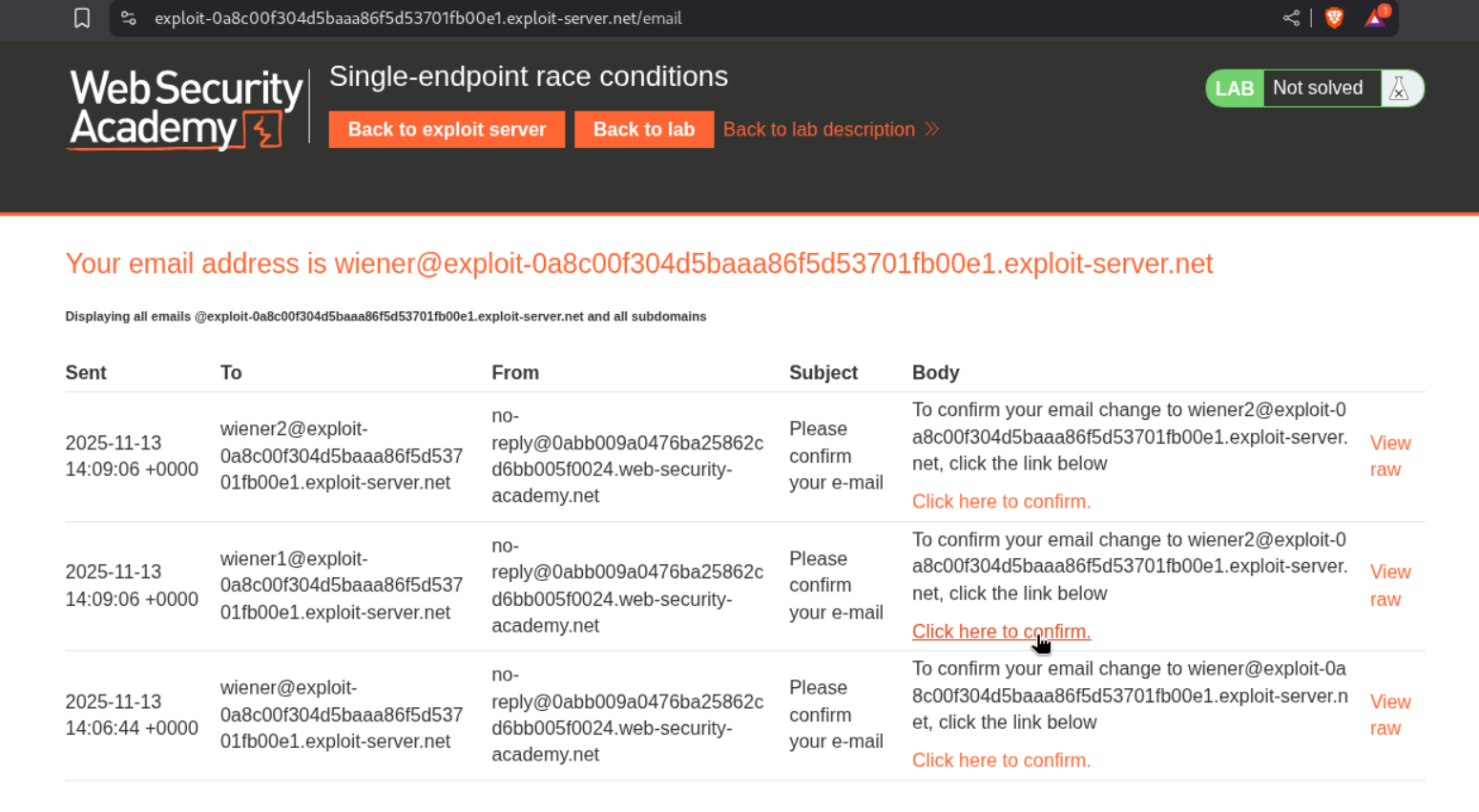View raw for the 14:06:44 email
This screenshot has height=812, width=1479.
1389,715
